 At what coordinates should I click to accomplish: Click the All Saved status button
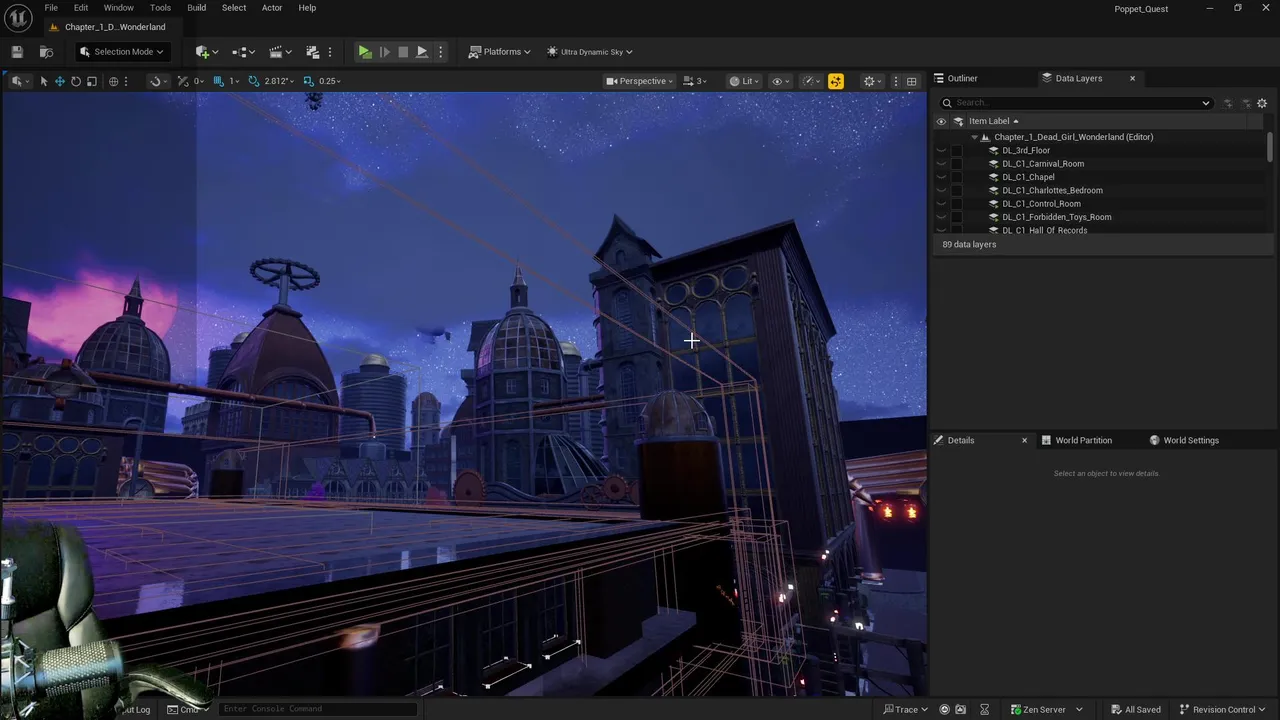point(1134,709)
